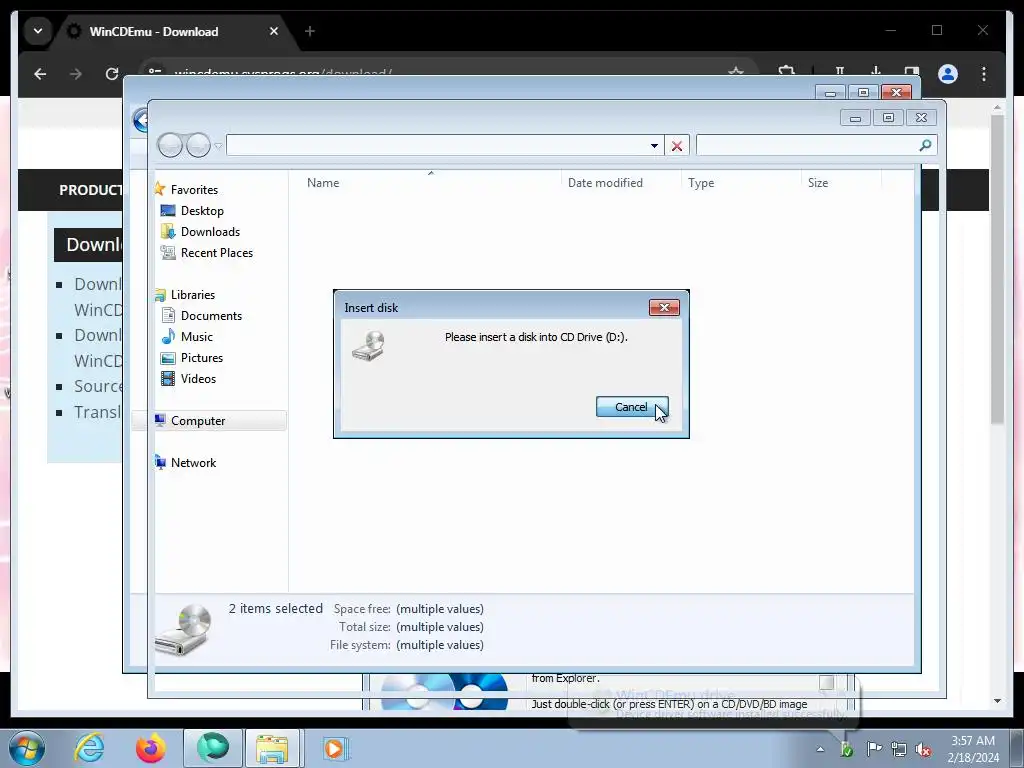Open the recent pages dropdown in Explorer

pos(218,146)
